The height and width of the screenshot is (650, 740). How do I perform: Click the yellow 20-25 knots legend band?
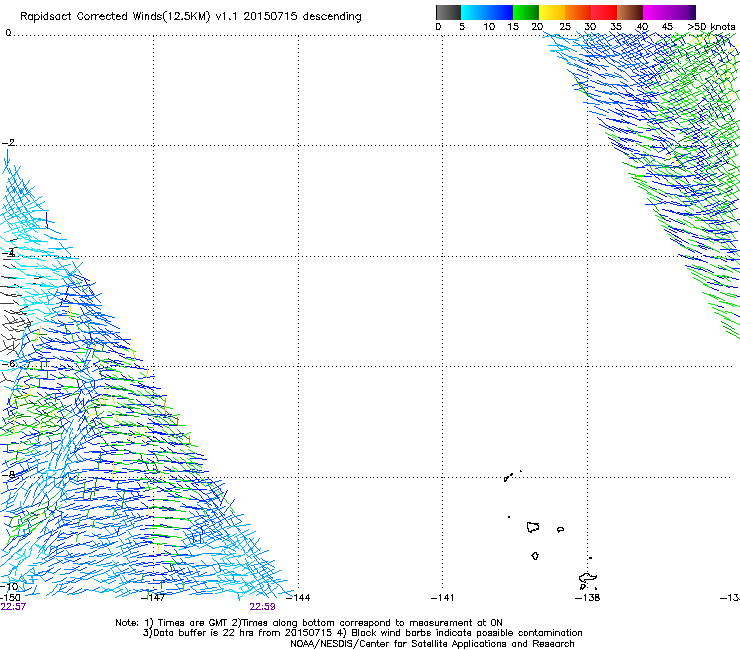[x=552, y=12]
